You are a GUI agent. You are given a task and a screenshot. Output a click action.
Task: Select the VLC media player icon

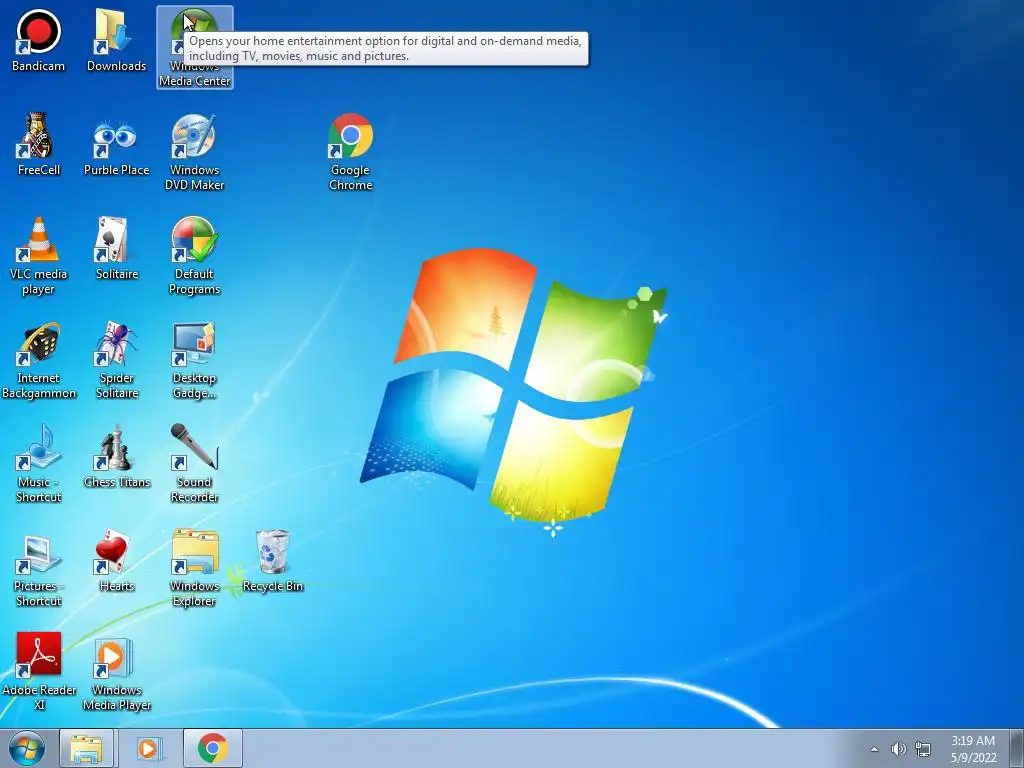(39, 256)
